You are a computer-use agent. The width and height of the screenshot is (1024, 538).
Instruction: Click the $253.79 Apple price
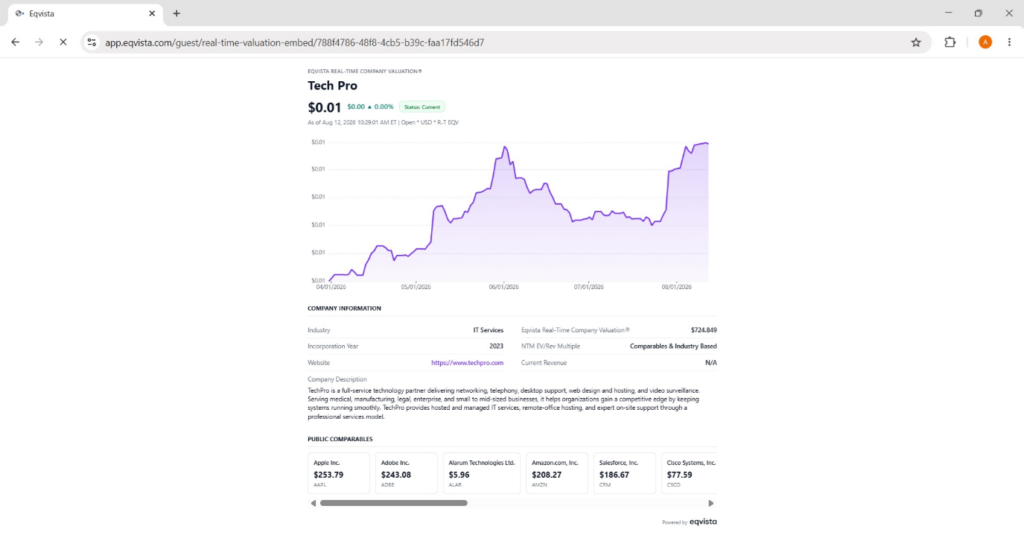tap(328, 475)
